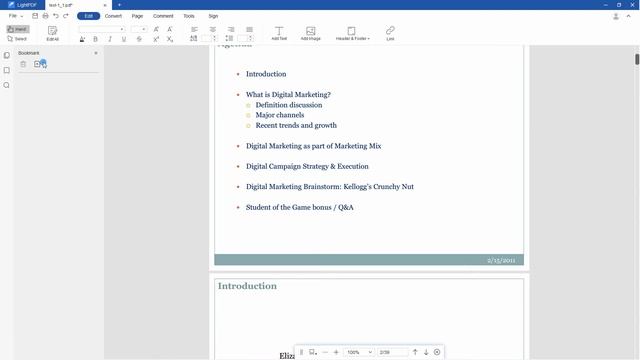Close the floating page toolbar
Viewport: 640px width, 360px height.
tap(437, 352)
